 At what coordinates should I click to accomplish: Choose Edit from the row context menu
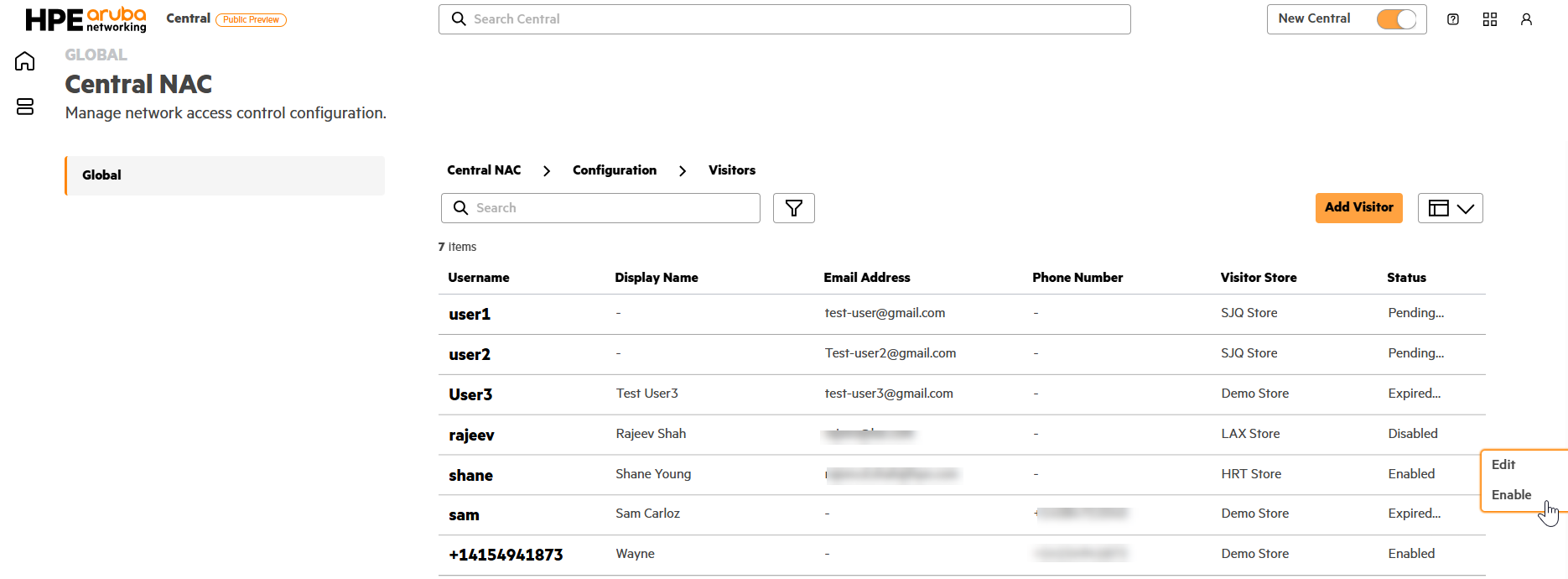point(1503,465)
